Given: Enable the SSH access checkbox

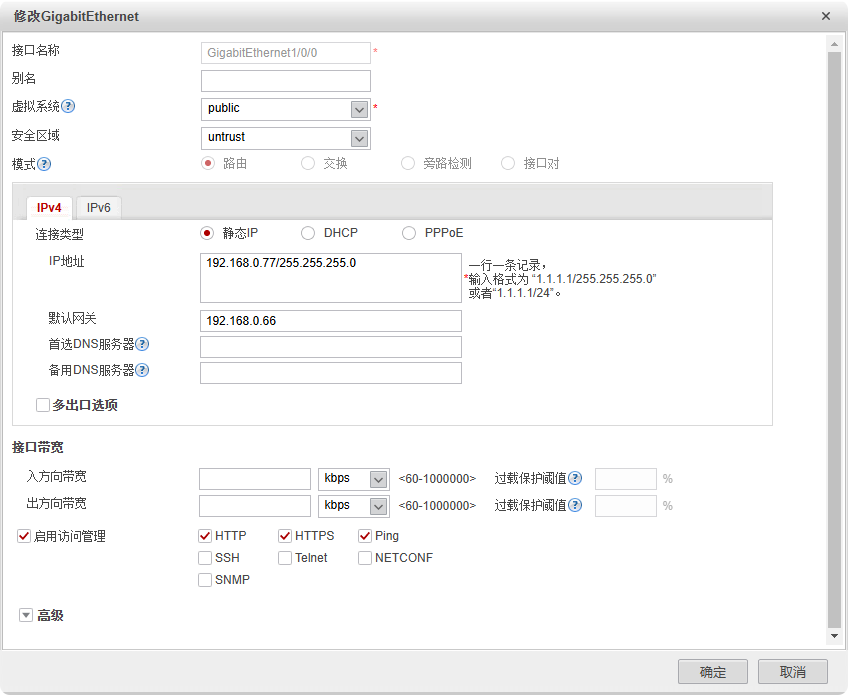Looking at the screenshot, I should point(205,558).
